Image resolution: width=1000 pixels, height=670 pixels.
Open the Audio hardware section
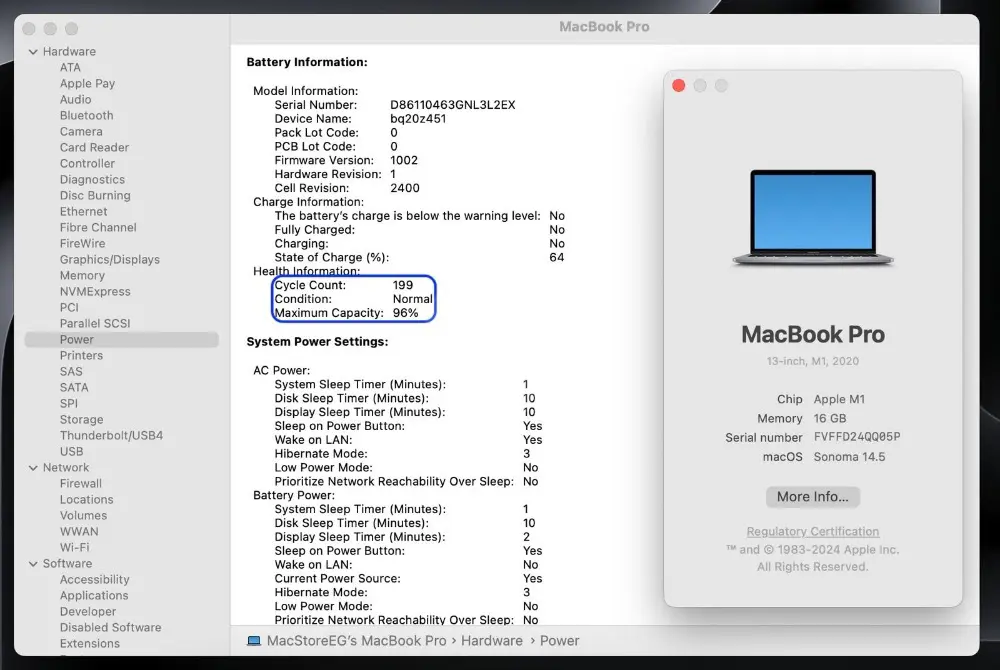pyautogui.click(x=75, y=99)
